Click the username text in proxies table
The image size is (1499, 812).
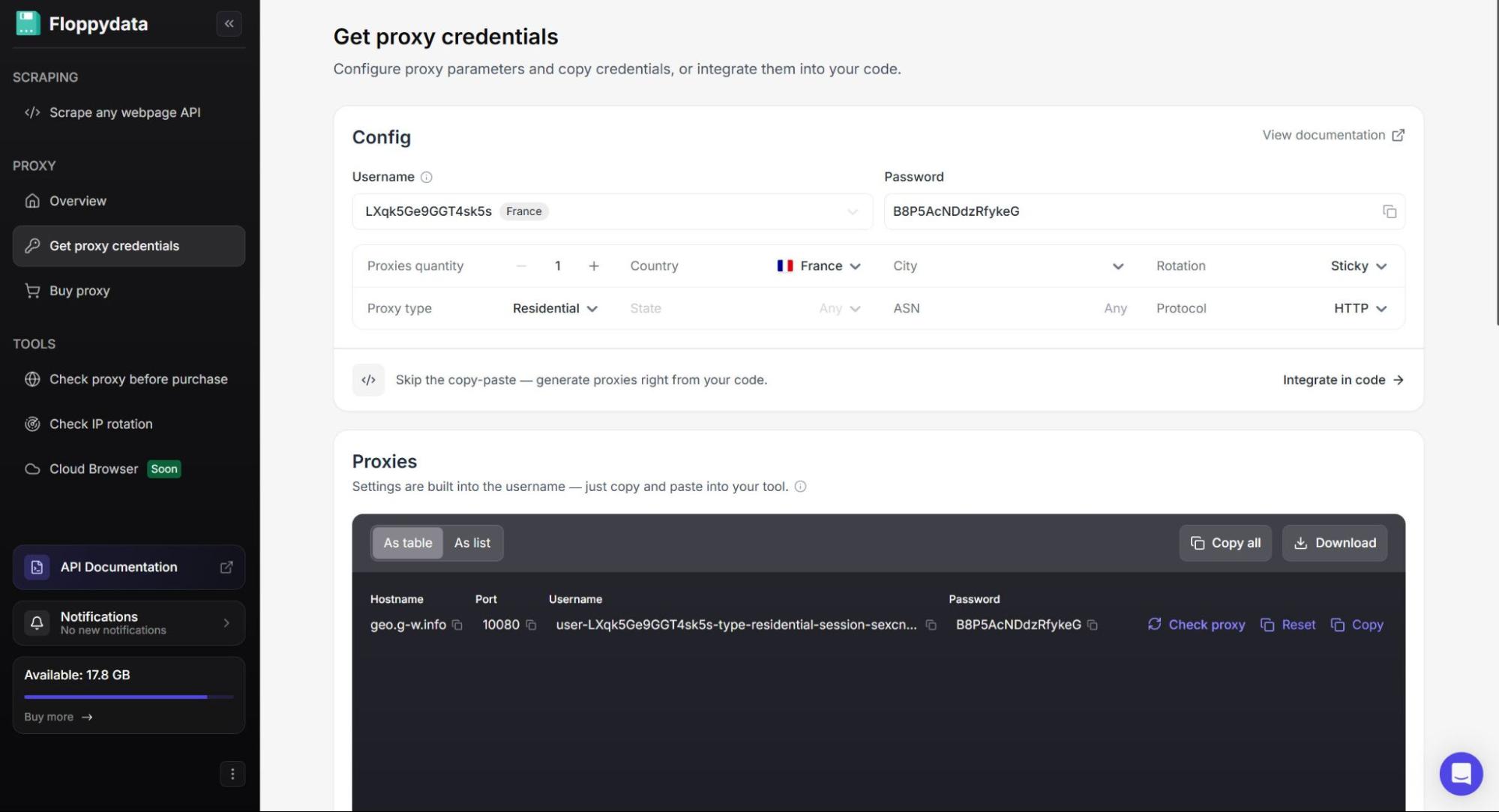pos(736,625)
